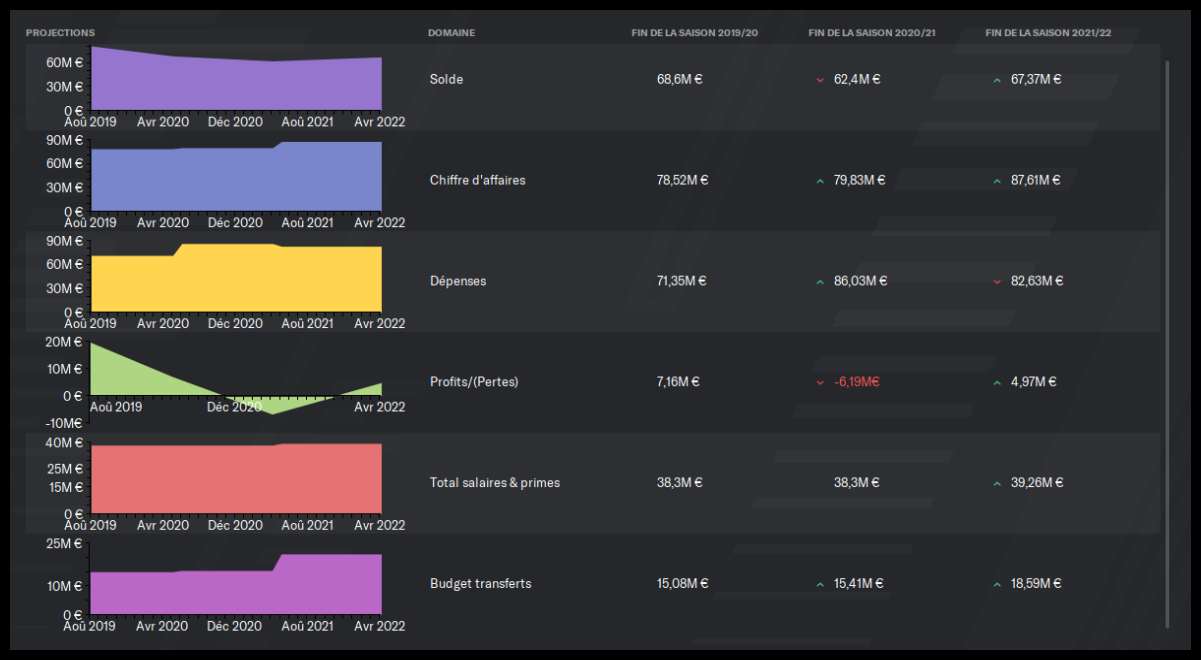Click the 62,4M € Solde value
The width and height of the screenshot is (1201, 660).
tap(857, 79)
